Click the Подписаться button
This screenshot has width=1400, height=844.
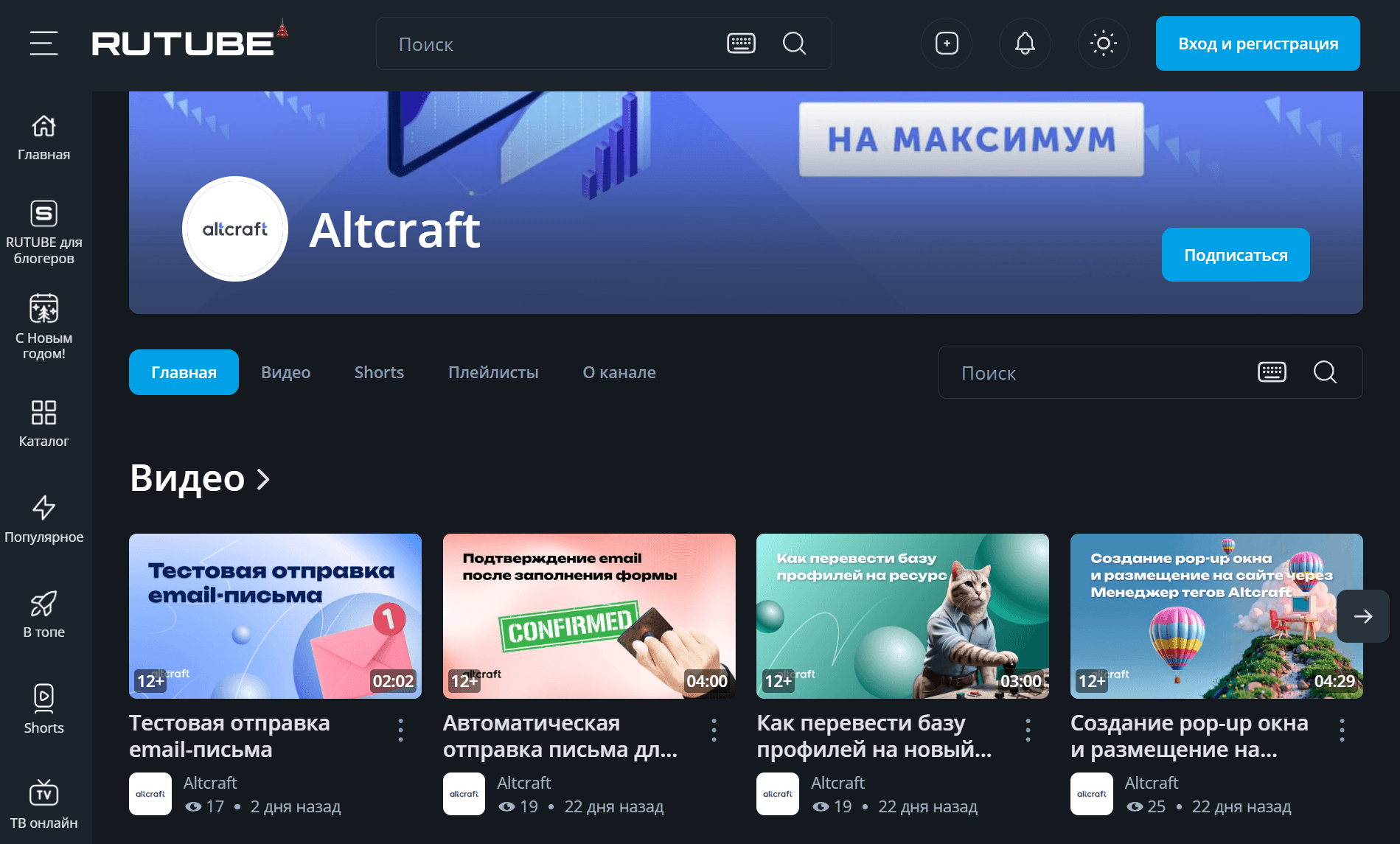1236,255
